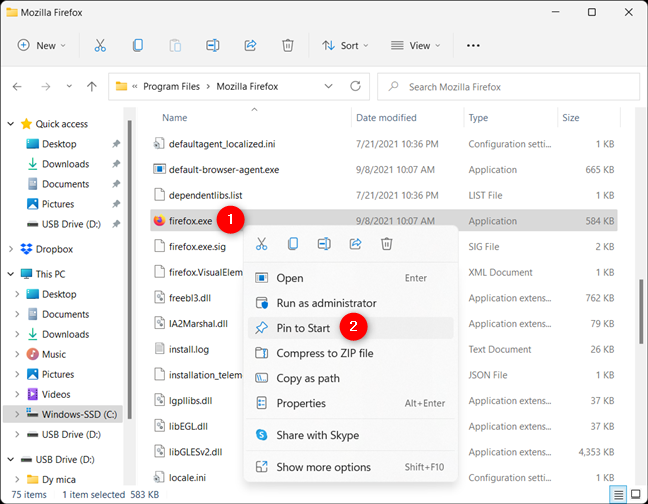
Task: Select USB Drive (D:) under Quick access
Action: click(x=71, y=224)
